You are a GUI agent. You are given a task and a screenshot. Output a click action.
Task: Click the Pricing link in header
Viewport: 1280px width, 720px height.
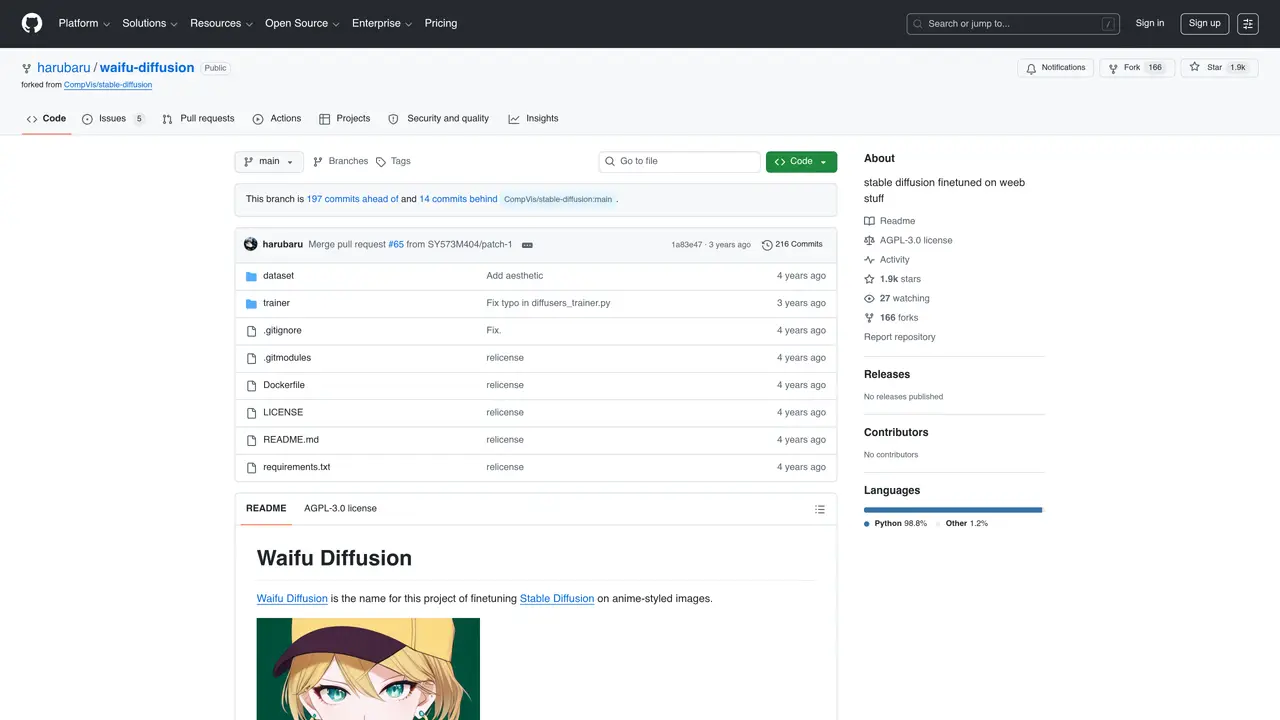tap(441, 23)
